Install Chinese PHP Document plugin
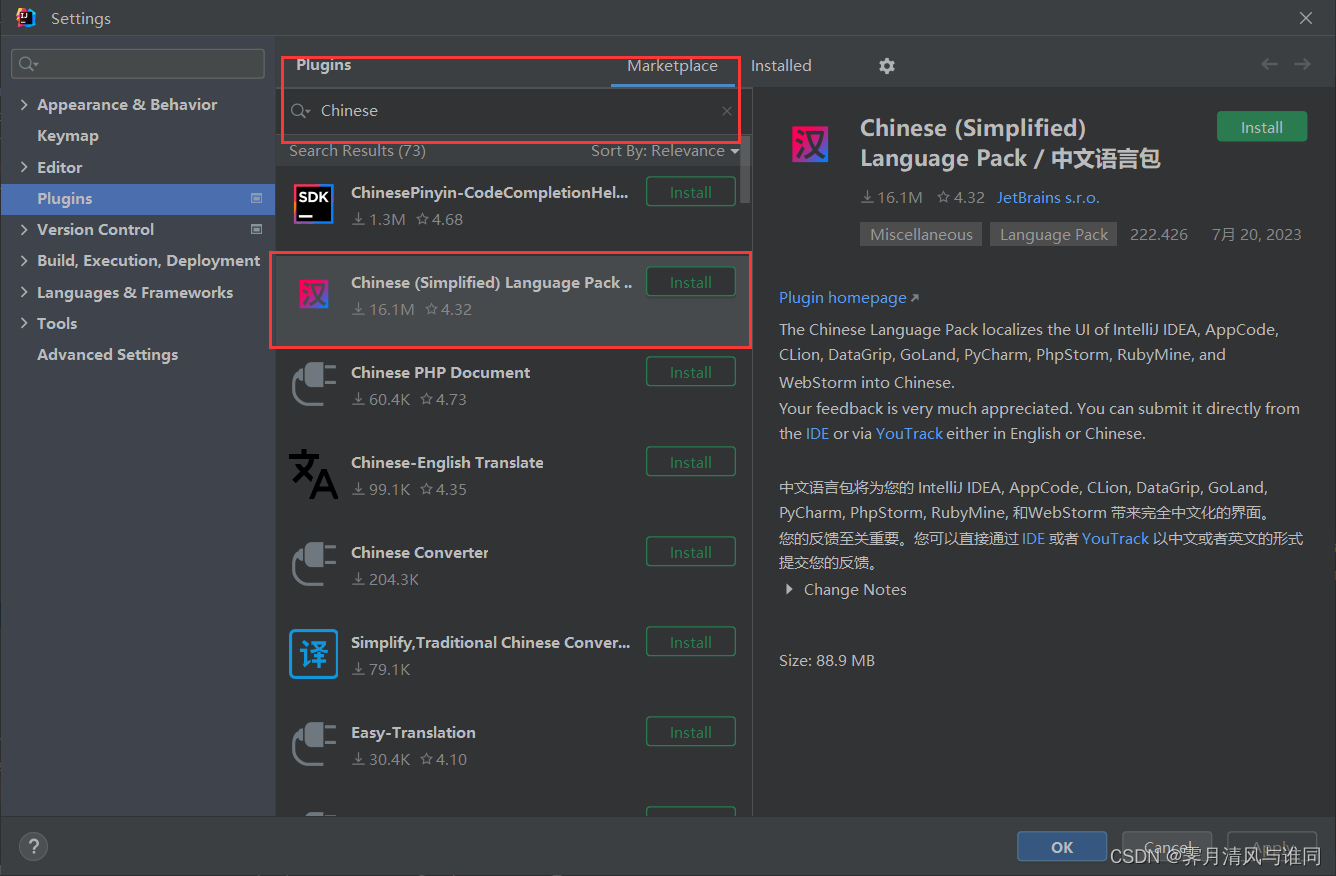 [691, 372]
